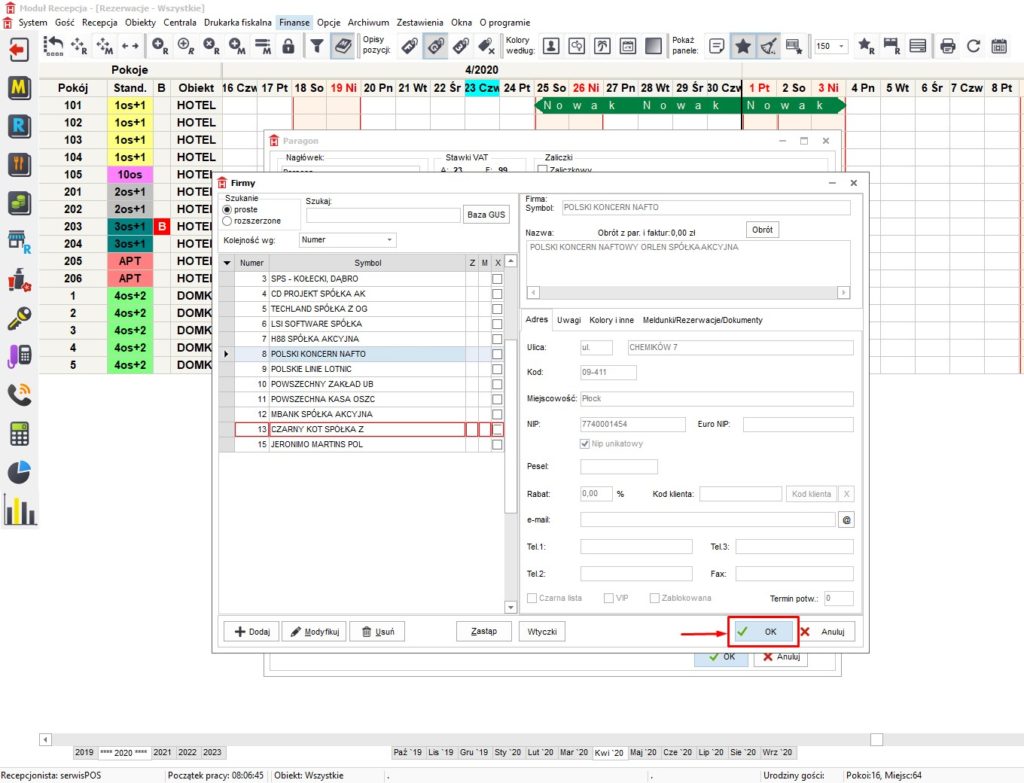The height and width of the screenshot is (783, 1024).
Task: Select the 'rozszerzone' search radio button
Action: [x=227, y=220]
